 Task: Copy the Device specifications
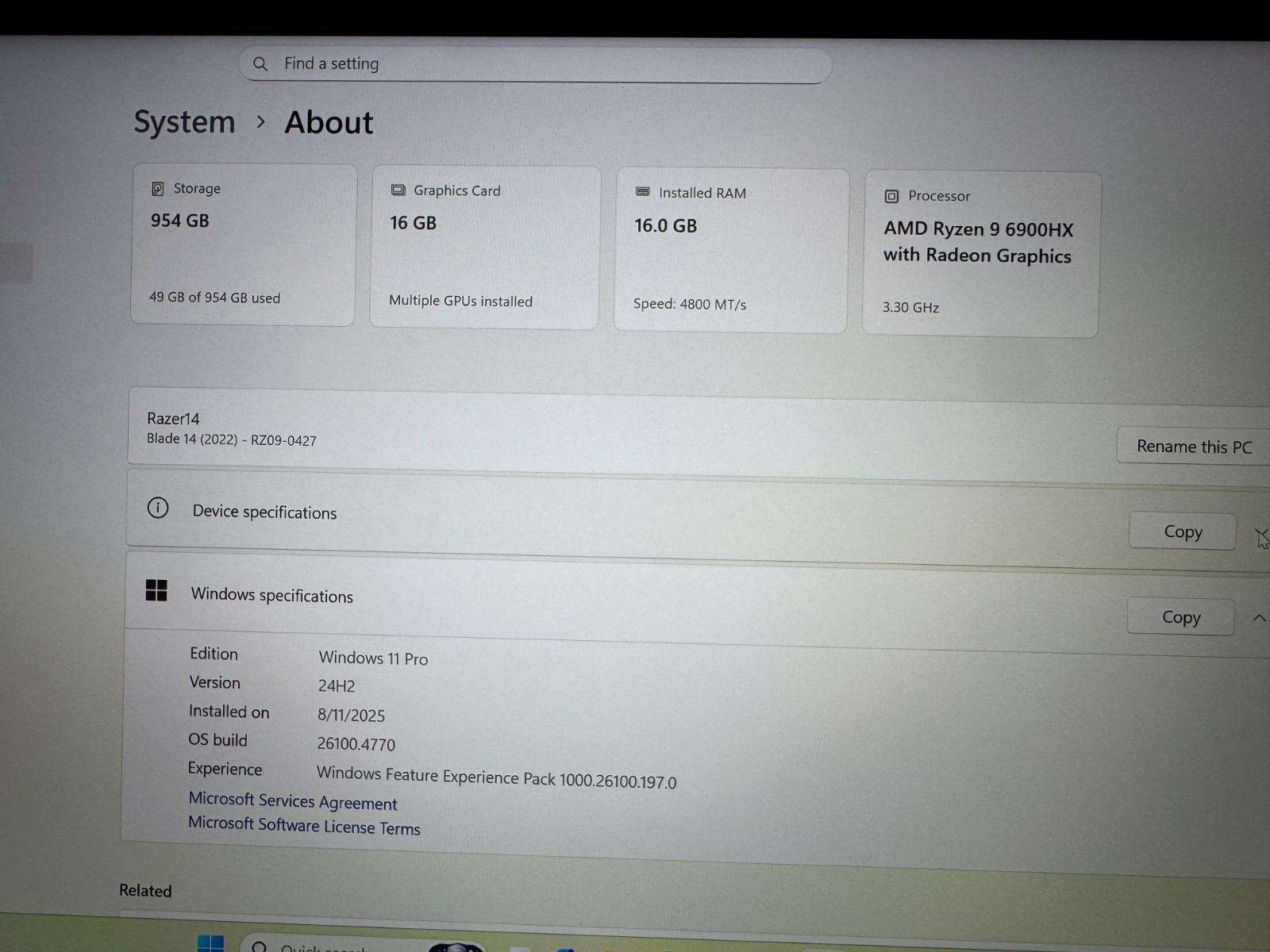(x=1183, y=532)
